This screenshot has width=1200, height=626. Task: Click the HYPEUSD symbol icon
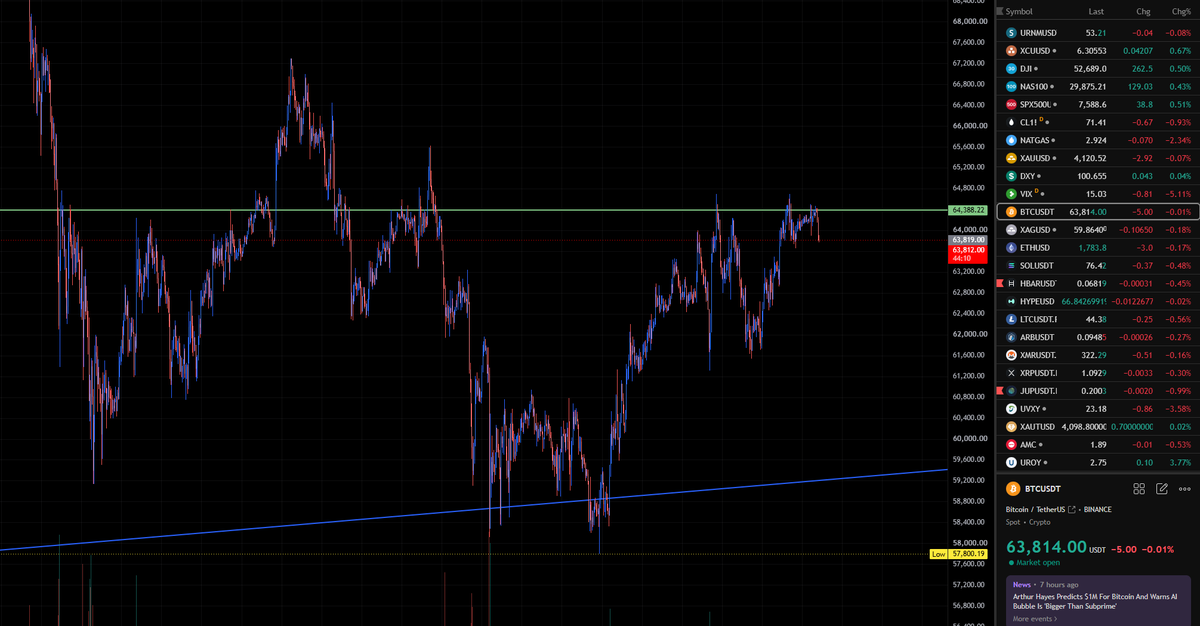point(1011,302)
